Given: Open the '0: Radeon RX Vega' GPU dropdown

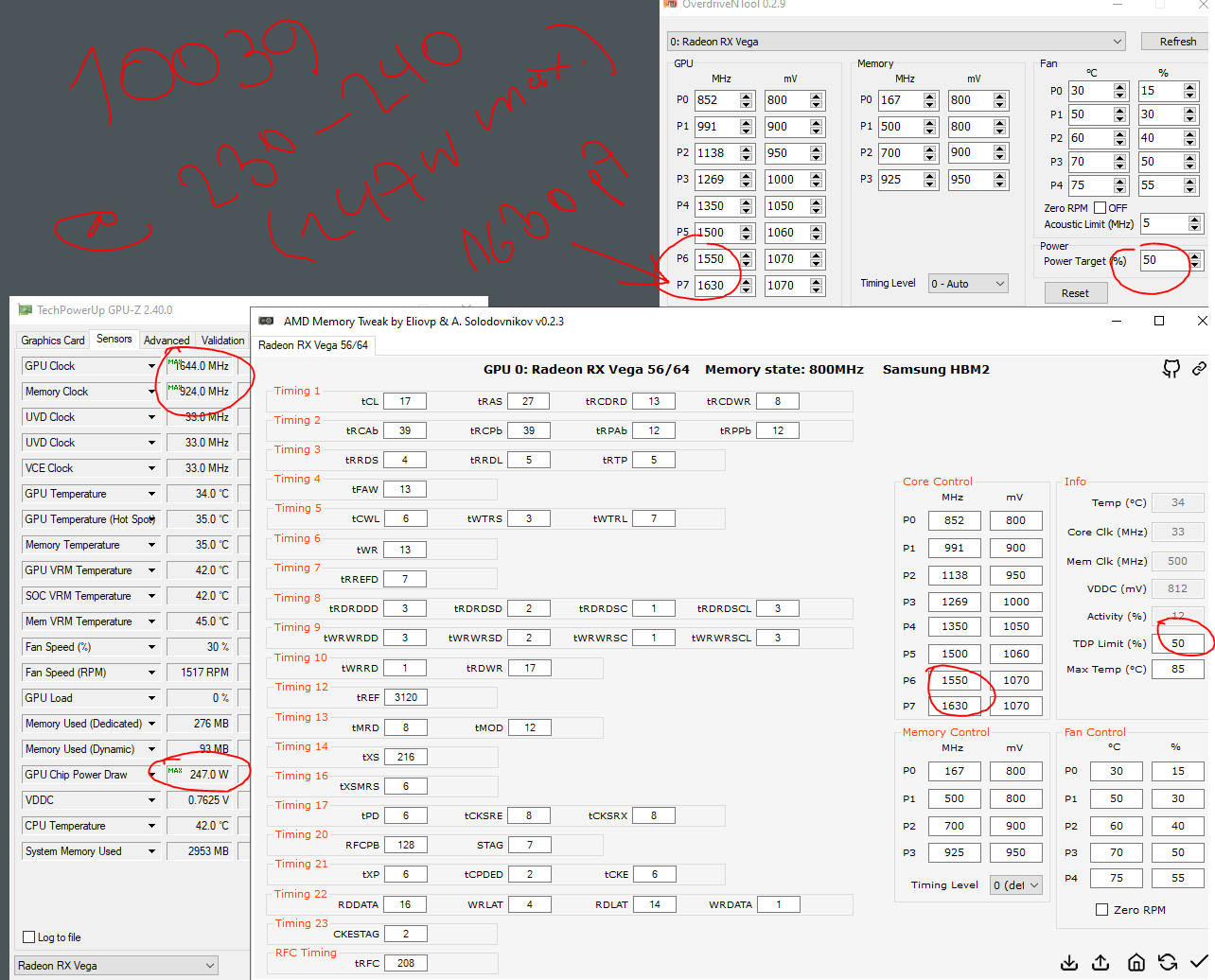Looking at the screenshot, I should 897,42.
